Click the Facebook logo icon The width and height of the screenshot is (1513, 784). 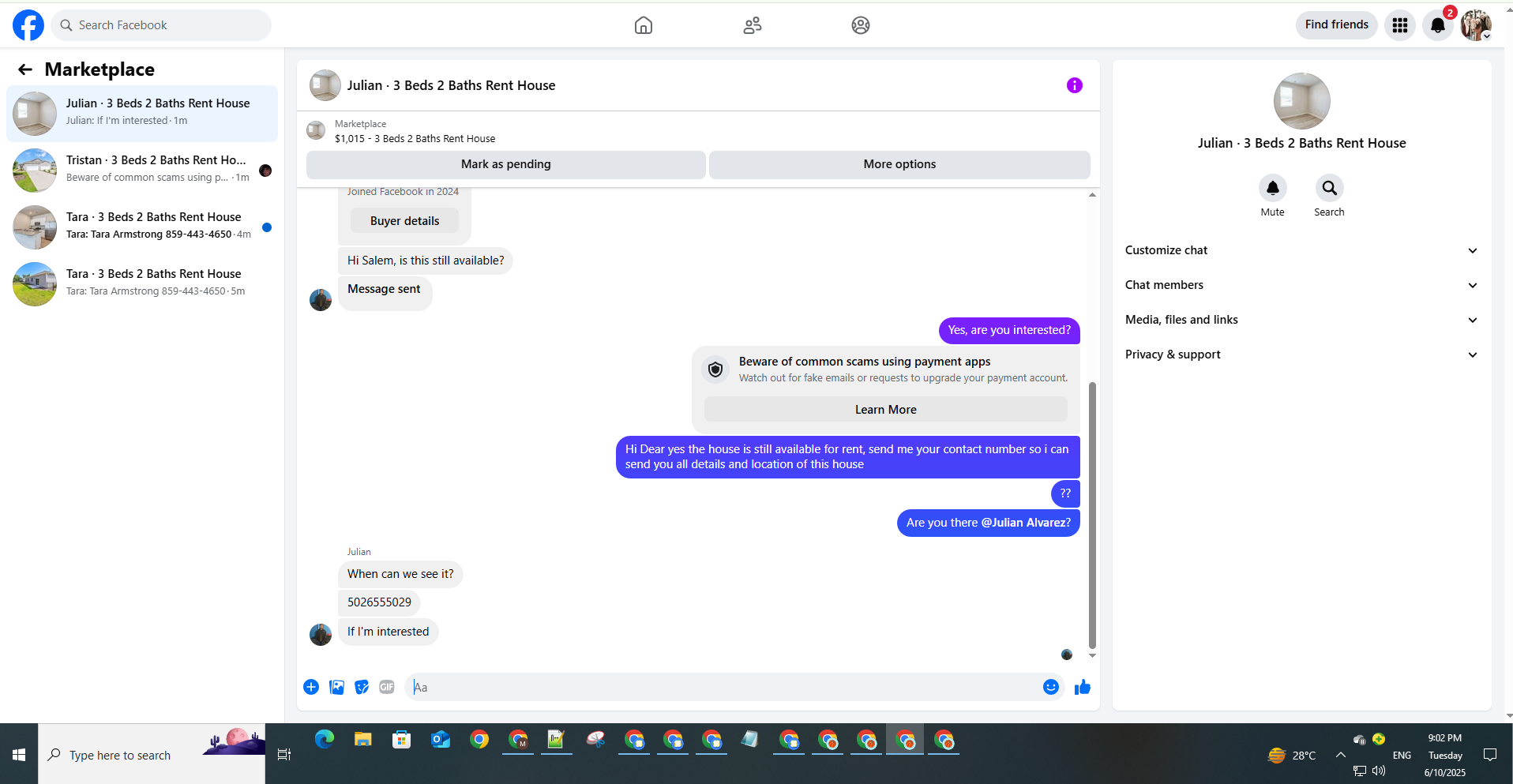pyautogui.click(x=28, y=25)
